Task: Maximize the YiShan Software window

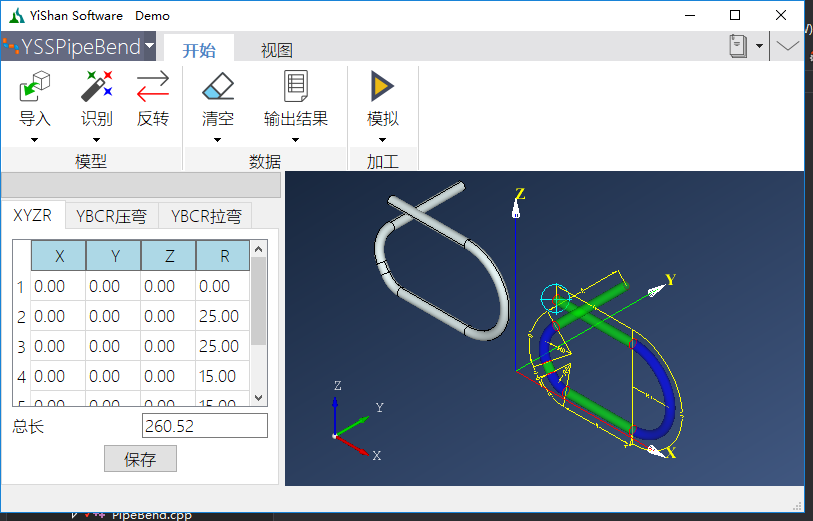Action: point(735,16)
